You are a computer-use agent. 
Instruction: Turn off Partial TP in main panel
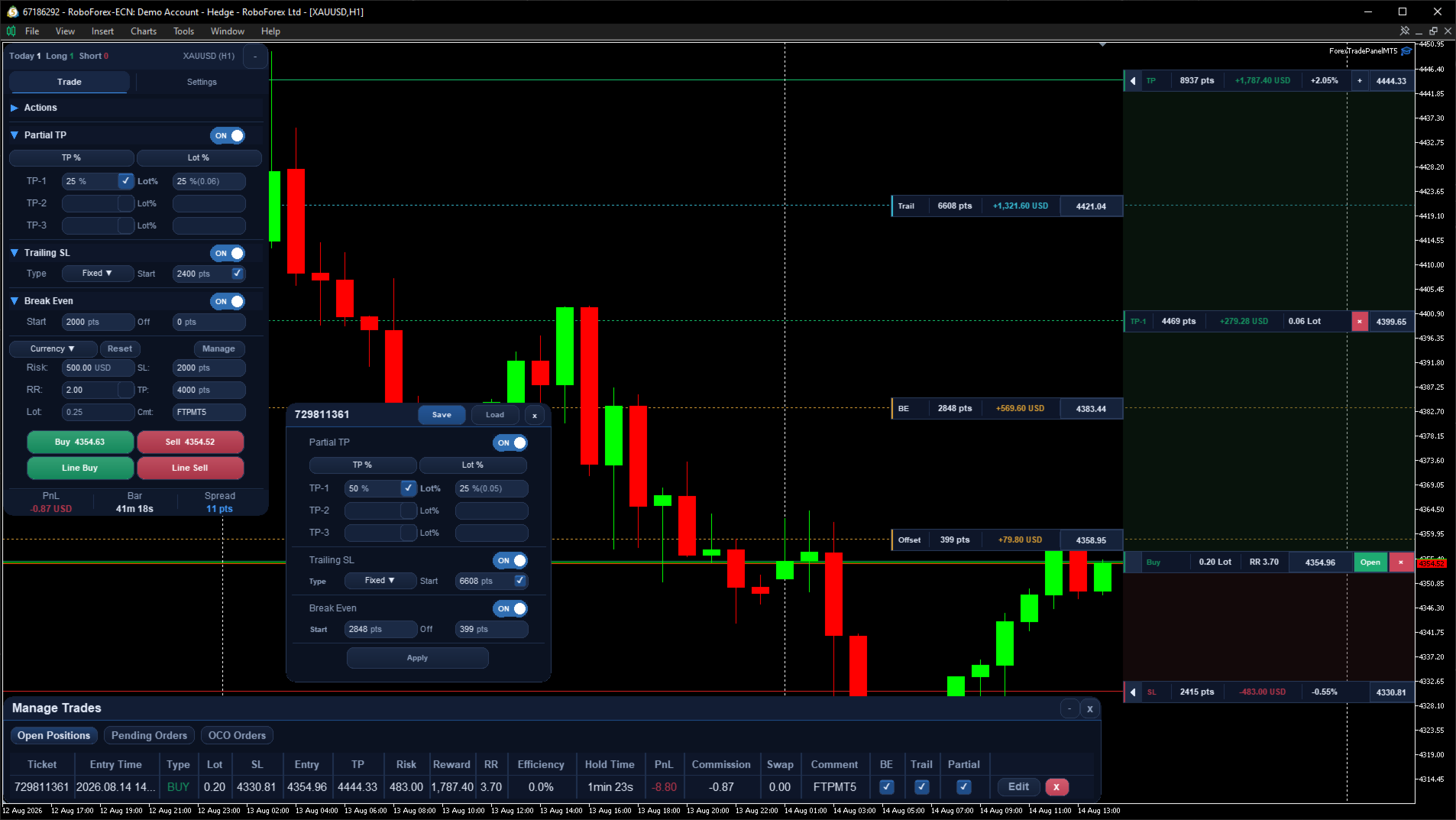point(228,136)
